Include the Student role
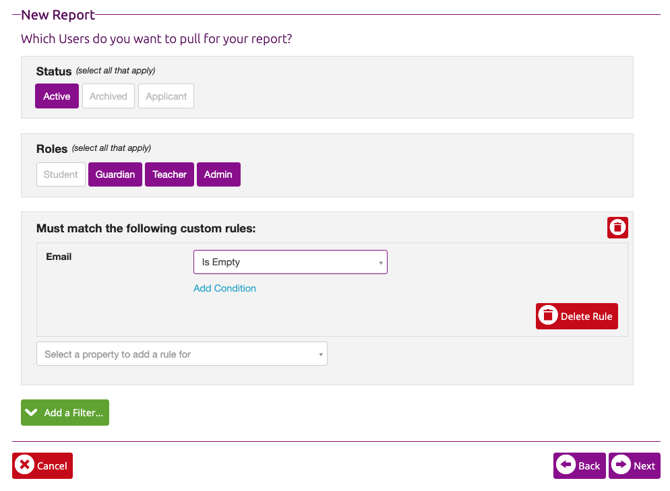The height and width of the screenshot is (491, 670). (61, 174)
